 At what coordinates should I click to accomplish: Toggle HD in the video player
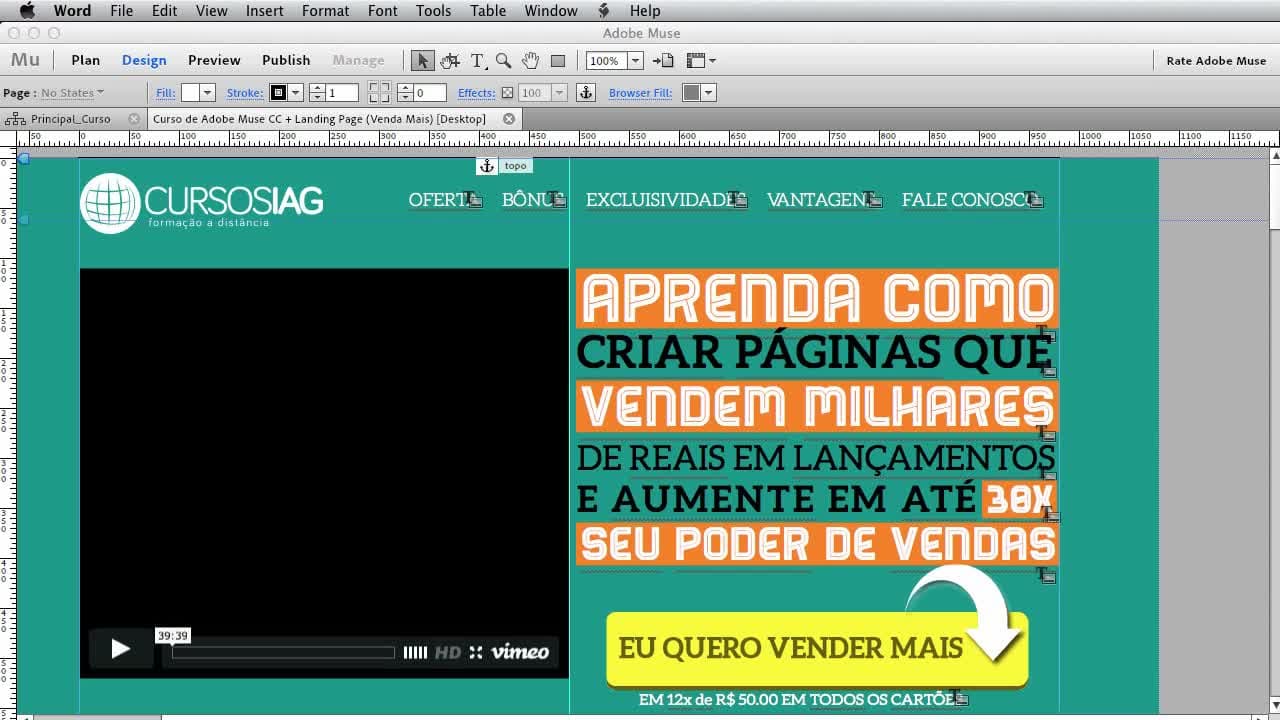(448, 652)
